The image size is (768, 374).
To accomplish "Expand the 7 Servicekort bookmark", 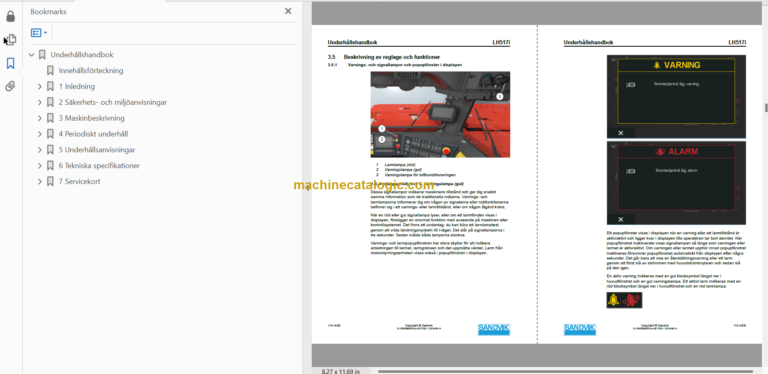I will tap(40, 181).
